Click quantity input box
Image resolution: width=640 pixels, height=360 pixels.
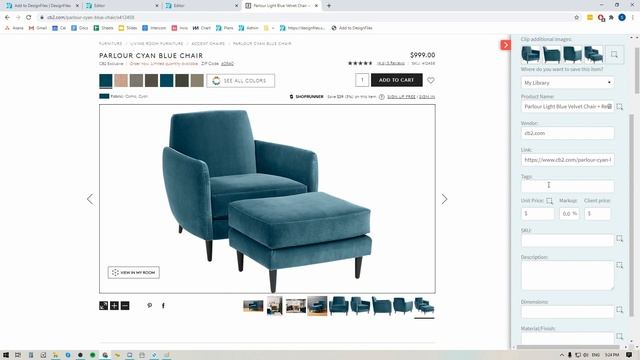[x=362, y=80]
